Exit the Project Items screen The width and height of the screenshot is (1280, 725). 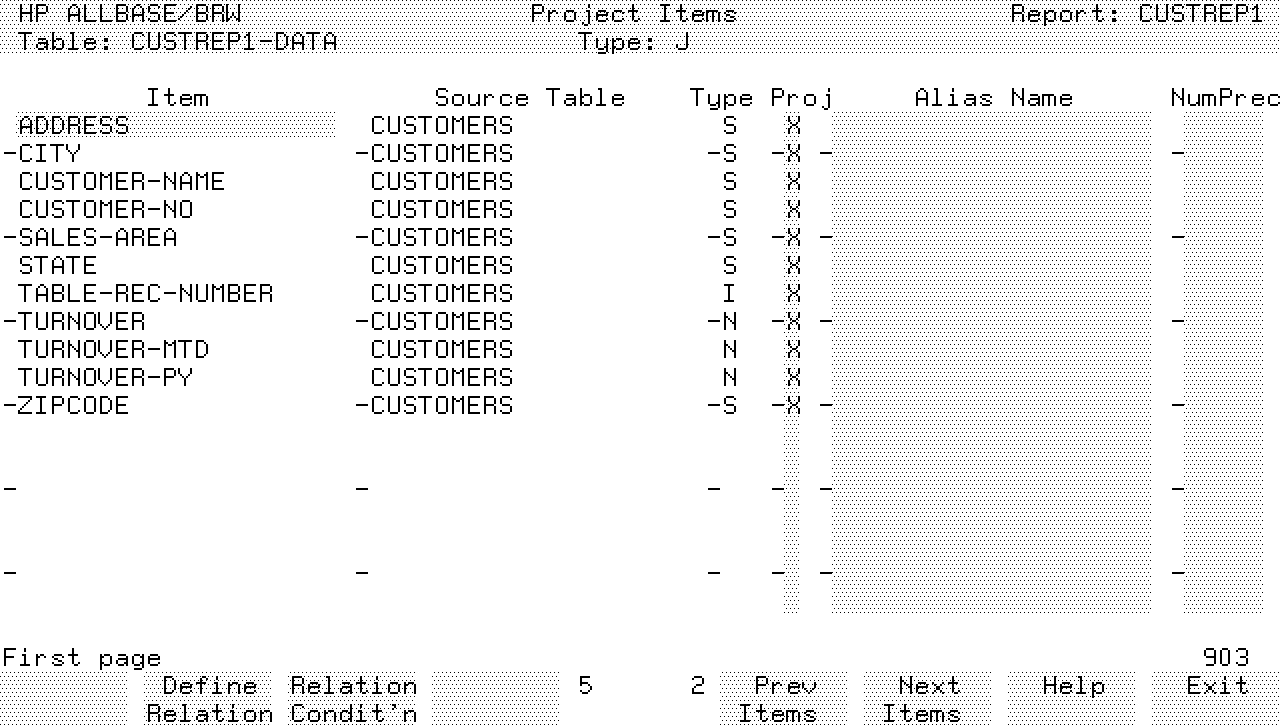click(x=1216, y=686)
